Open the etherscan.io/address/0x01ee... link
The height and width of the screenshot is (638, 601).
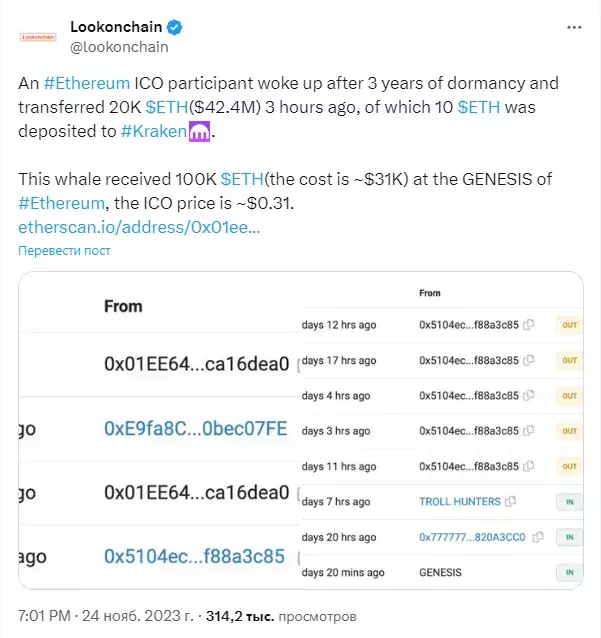[139, 227]
